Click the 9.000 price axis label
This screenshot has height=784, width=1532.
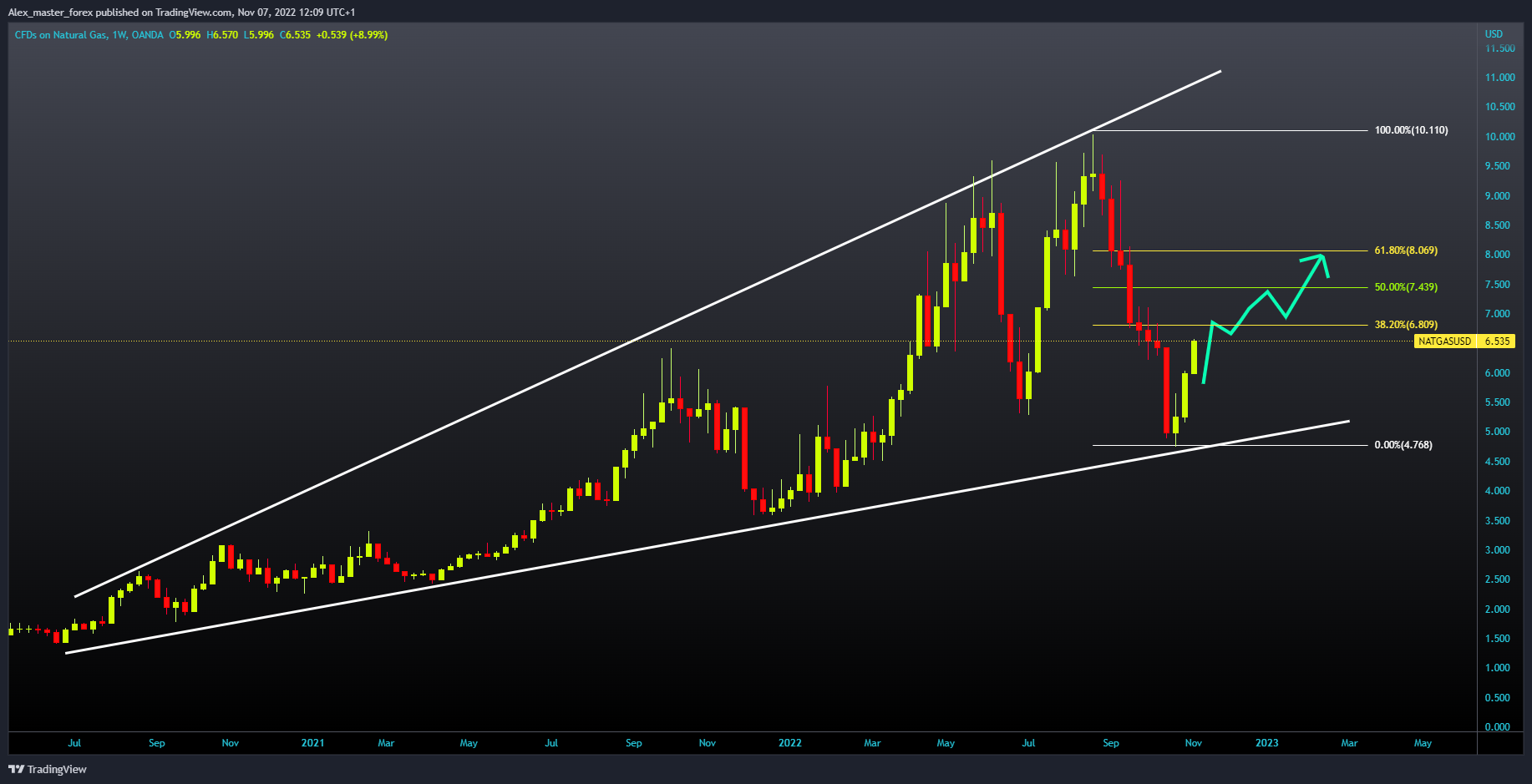1497,196
